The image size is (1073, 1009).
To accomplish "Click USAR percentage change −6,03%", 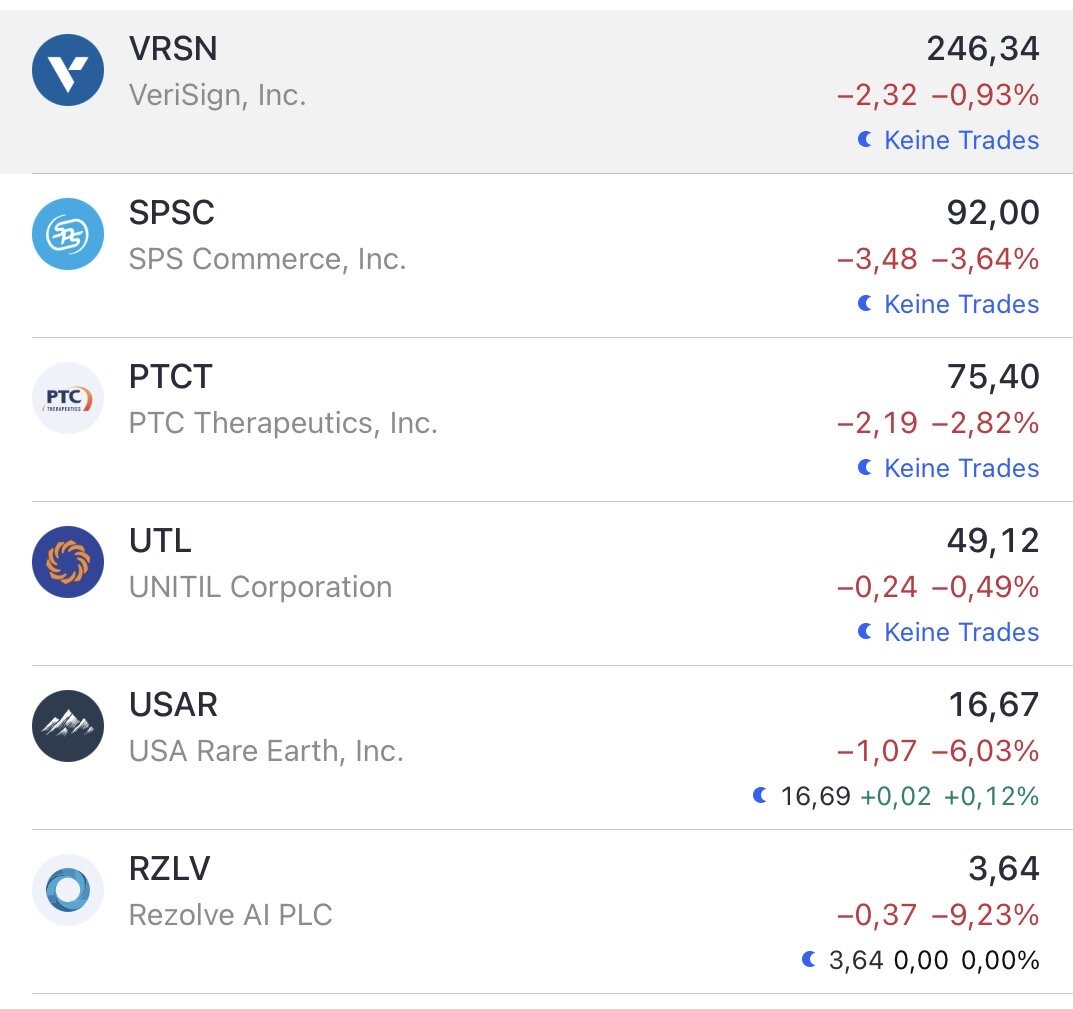I will point(985,751).
